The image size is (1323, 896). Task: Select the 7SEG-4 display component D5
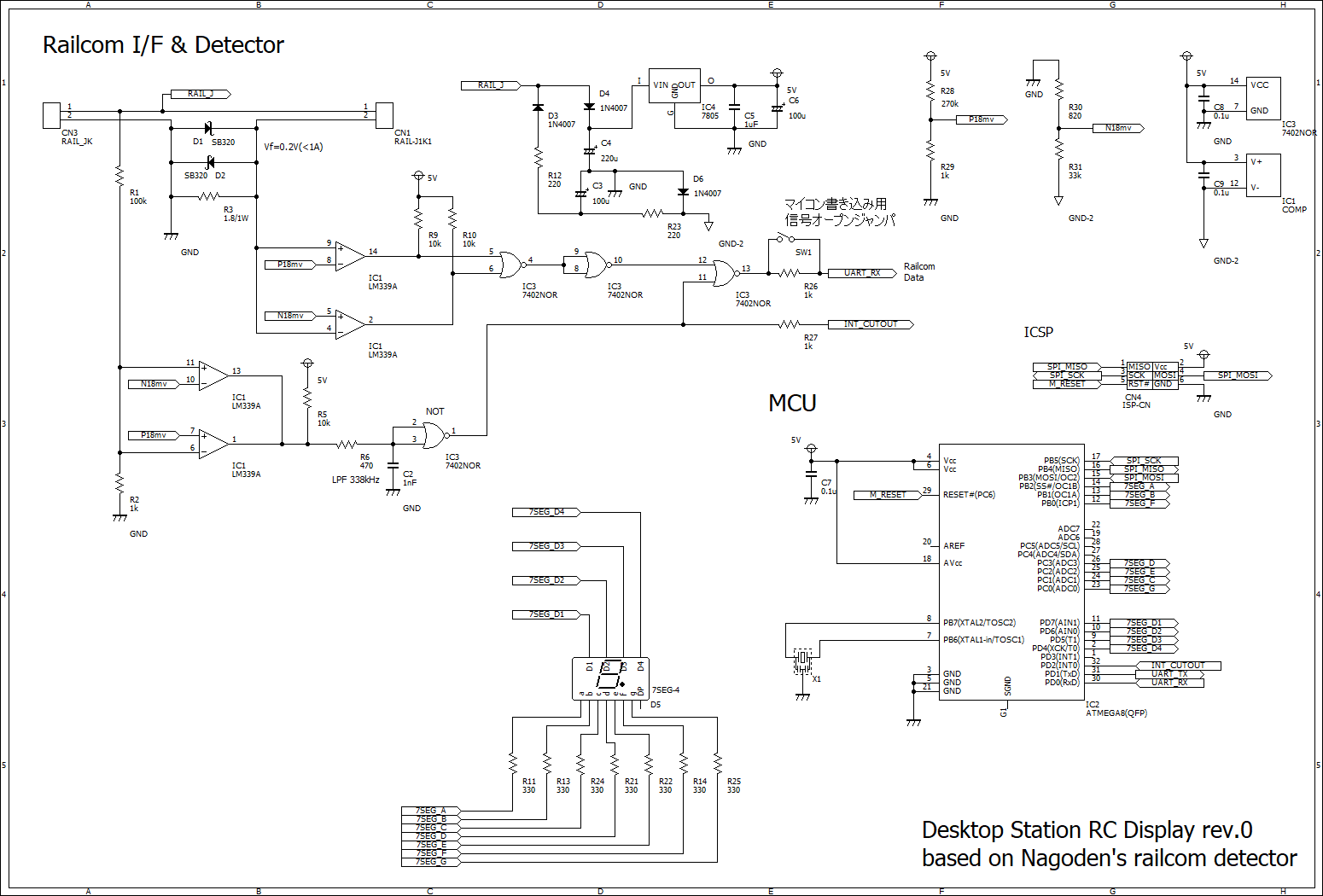pyautogui.click(x=610, y=678)
